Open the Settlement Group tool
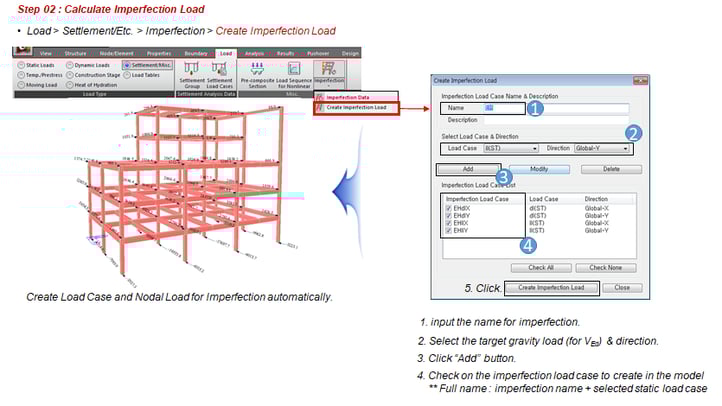 click(192, 75)
